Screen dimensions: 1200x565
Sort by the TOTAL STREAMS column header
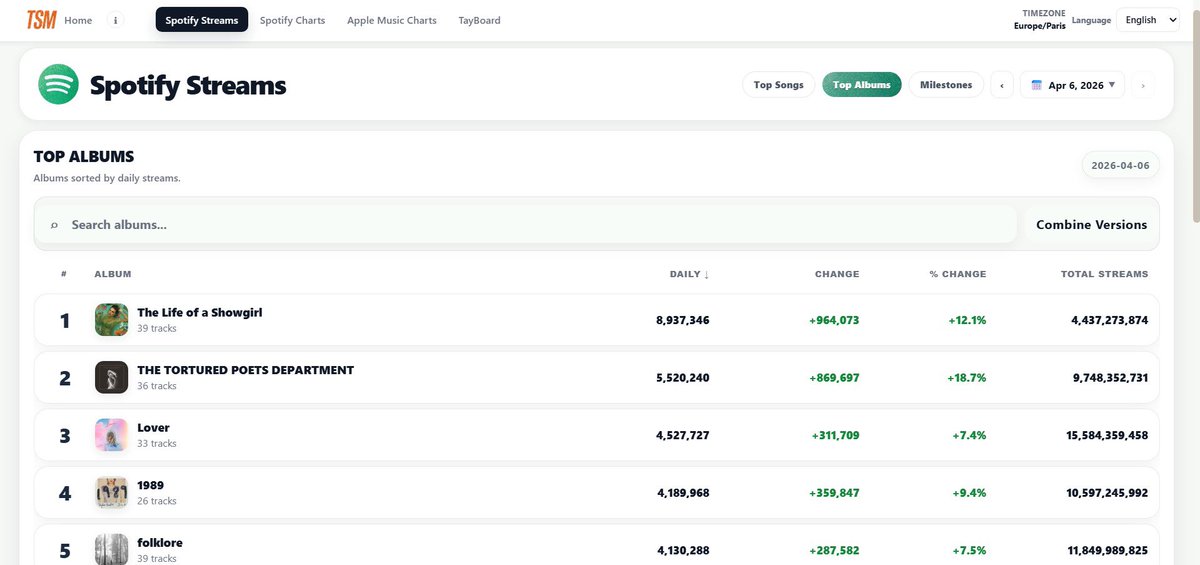click(1104, 274)
